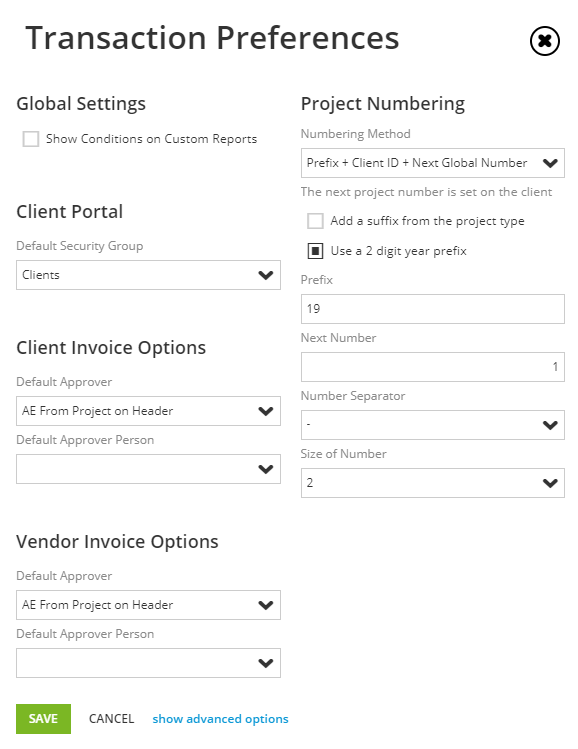This screenshot has height=749, width=578.
Task: Open the Default Security Group dropdown
Action: pos(149,275)
